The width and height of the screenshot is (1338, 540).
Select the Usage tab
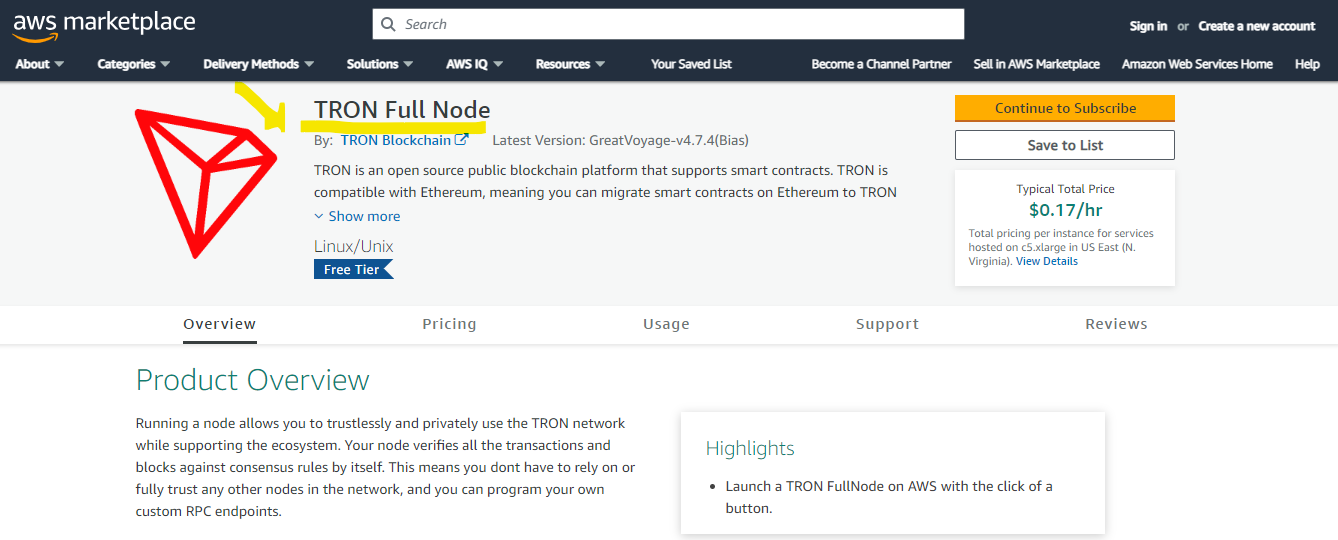(666, 324)
